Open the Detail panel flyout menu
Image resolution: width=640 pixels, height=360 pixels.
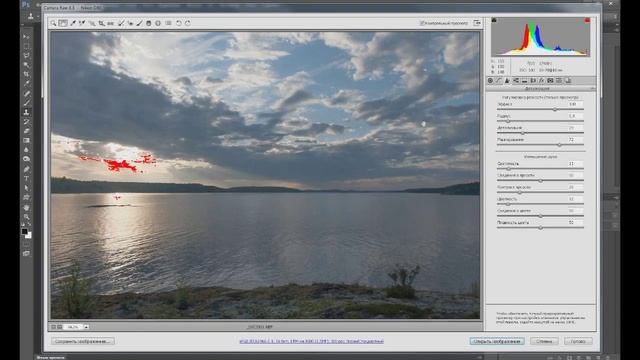[592, 89]
